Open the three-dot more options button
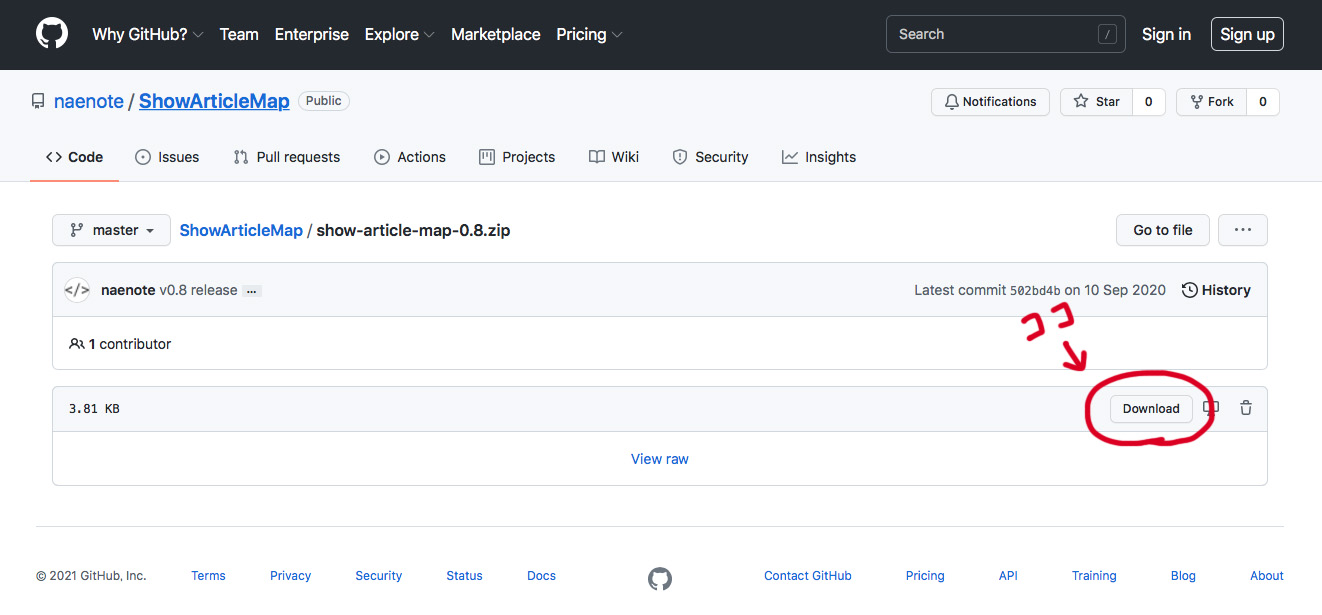This screenshot has width=1322, height=615. coord(1242,230)
